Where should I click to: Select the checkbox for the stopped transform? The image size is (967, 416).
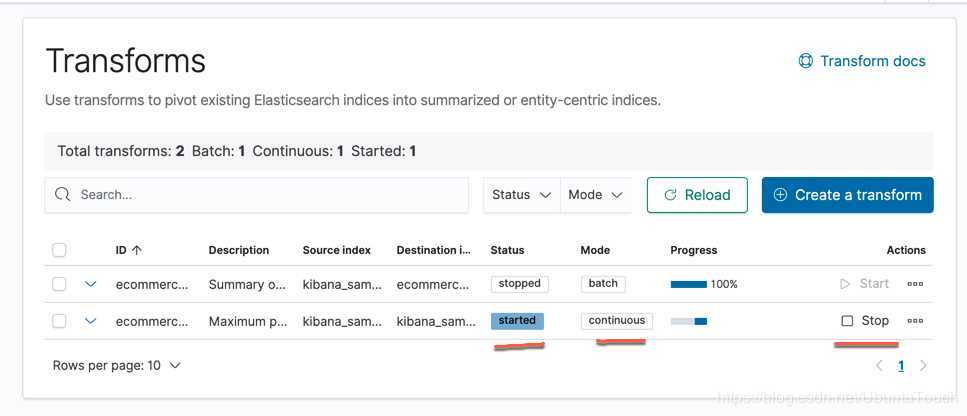(59, 284)
